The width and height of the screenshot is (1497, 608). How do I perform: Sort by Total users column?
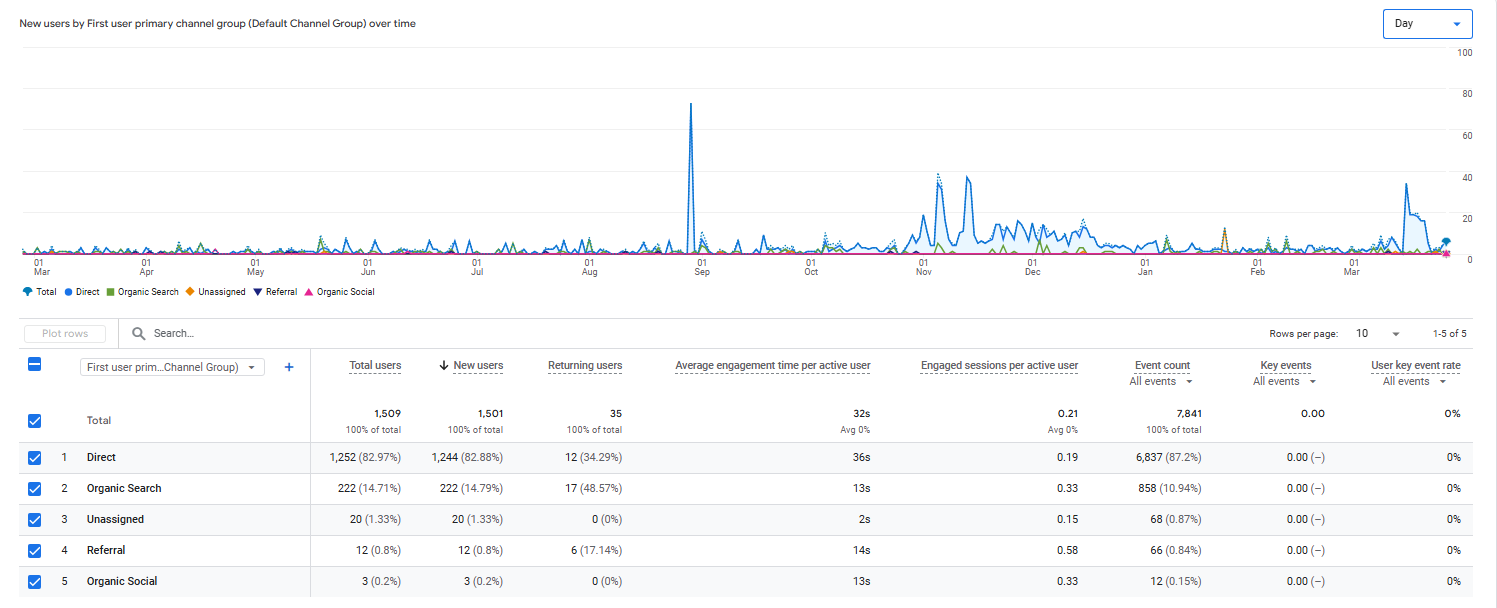tap(375, 365)
